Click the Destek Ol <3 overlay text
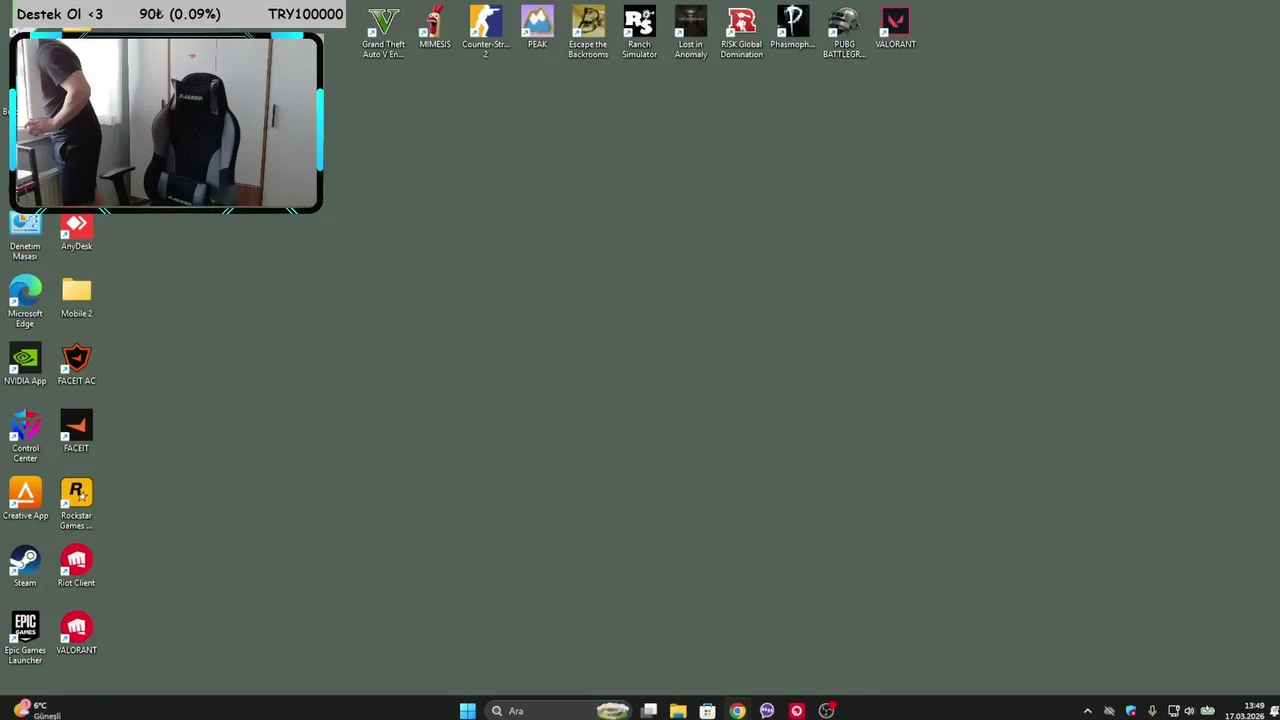 click(60, 14)
